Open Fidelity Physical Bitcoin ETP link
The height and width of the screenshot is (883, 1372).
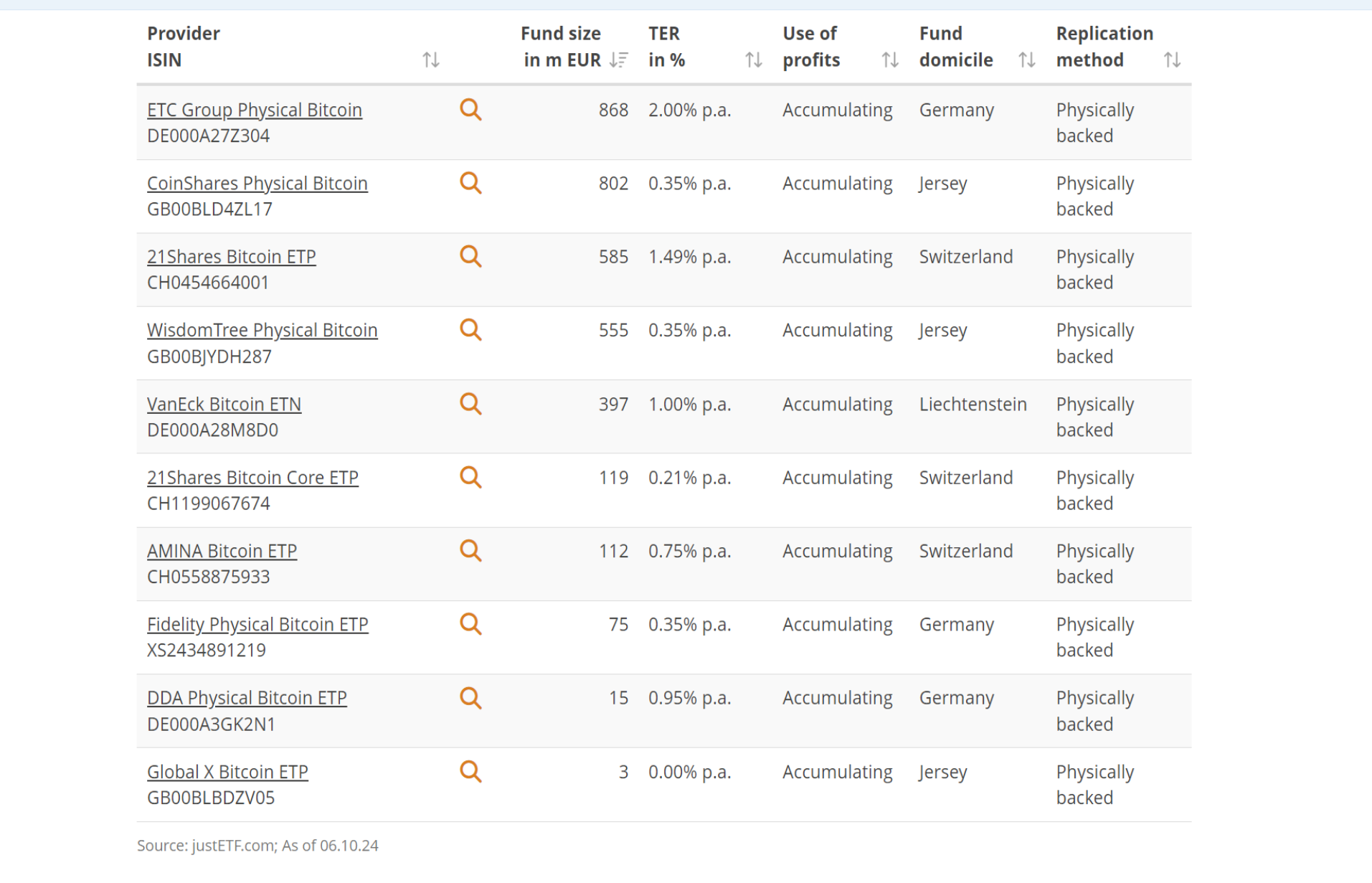pos(258,624)
